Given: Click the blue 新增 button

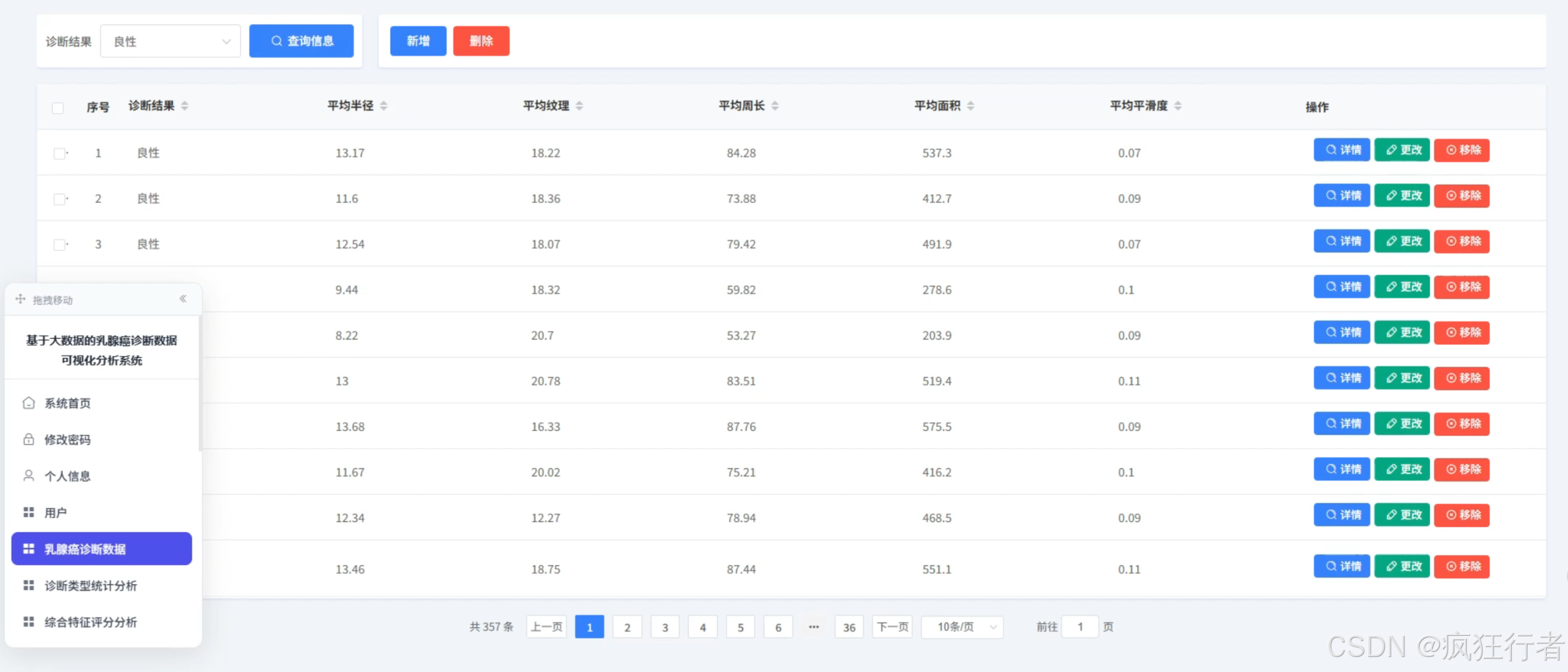Looking at the screenshot, I should 418,41.
